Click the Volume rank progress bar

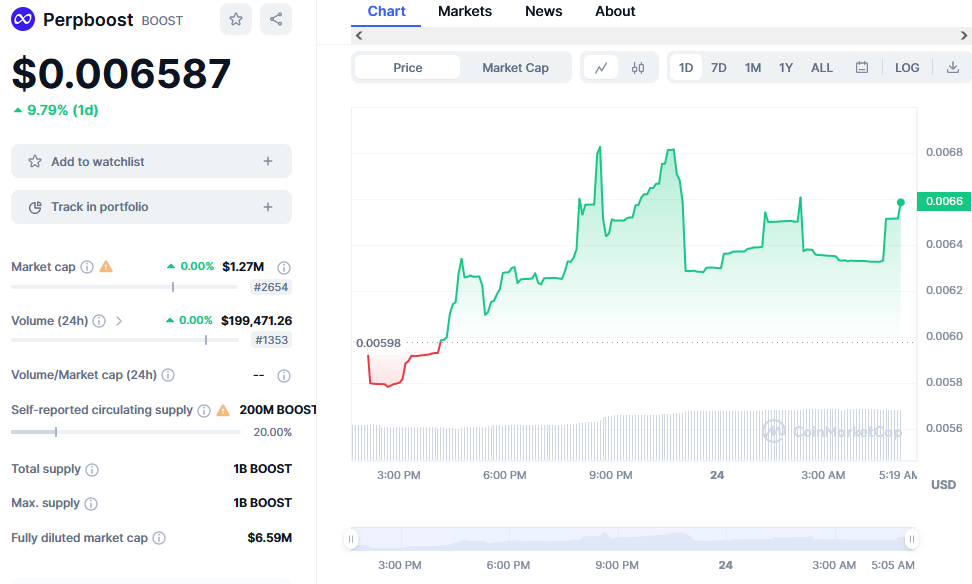(x=125, y=340)
